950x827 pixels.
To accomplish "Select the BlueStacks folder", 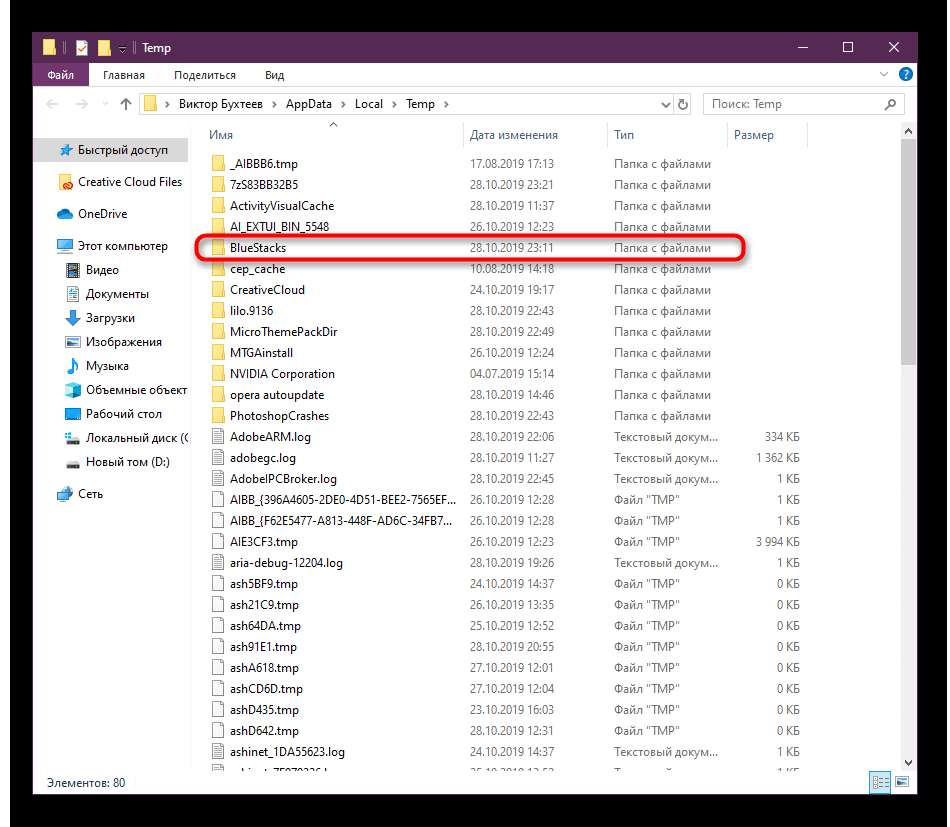I will pos(258,248).
